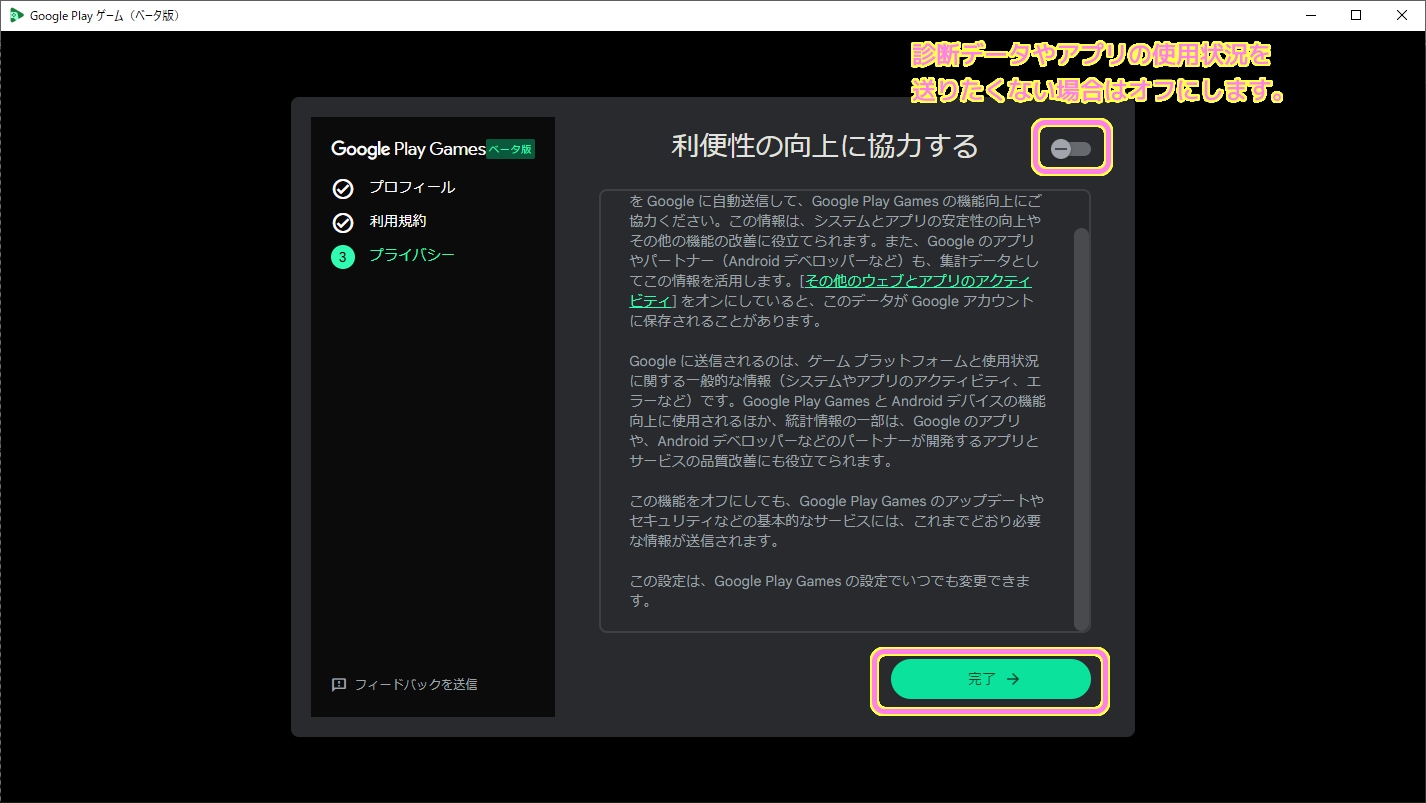The width and height of the screenshot is (1426, 803).
Task: Minimize the Google Play ゲーム window
Action: [1310, 15]
